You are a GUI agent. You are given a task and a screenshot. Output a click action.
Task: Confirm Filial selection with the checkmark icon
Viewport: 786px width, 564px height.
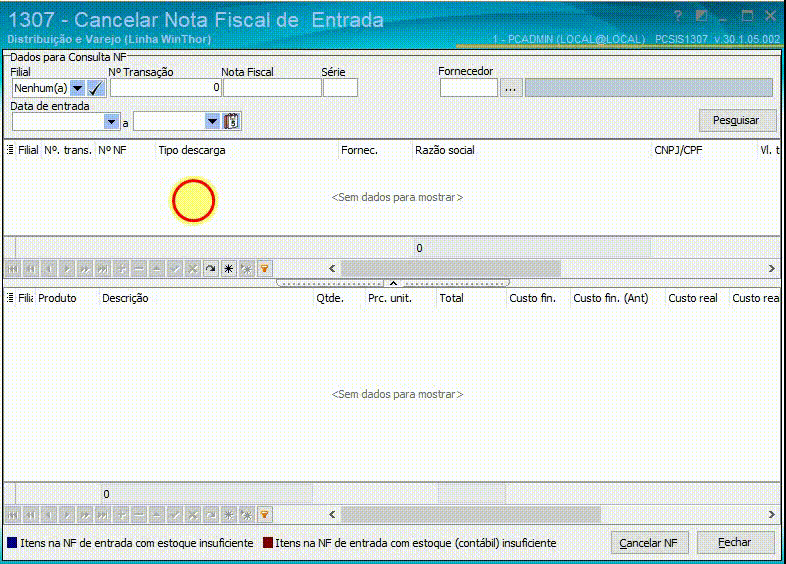pos(95,89)
